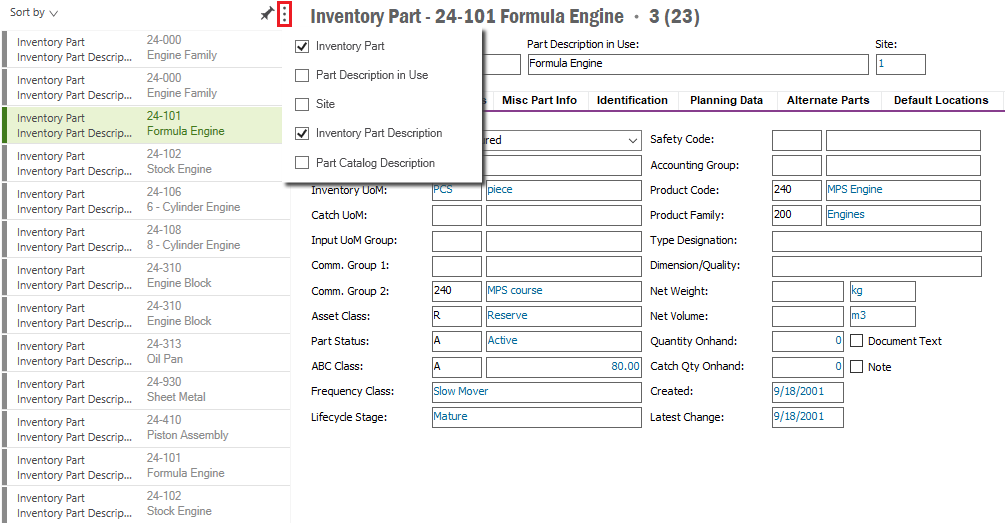Toggle the Document Text checkbox
Viewport: 1005px width, 523px height.
[x=856, y=341]
